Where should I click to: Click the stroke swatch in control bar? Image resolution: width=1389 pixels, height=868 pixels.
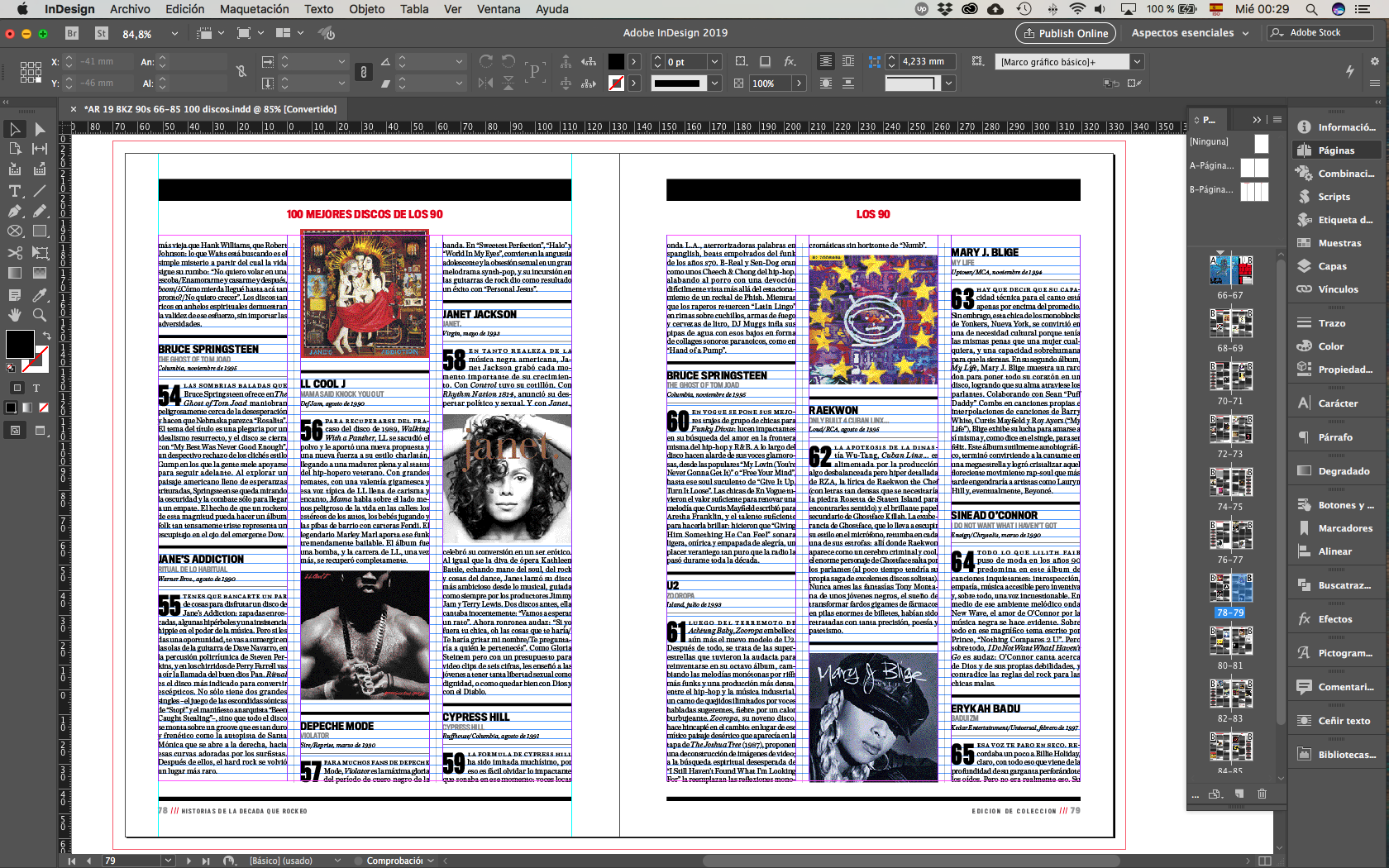click(x=616, y=83)
